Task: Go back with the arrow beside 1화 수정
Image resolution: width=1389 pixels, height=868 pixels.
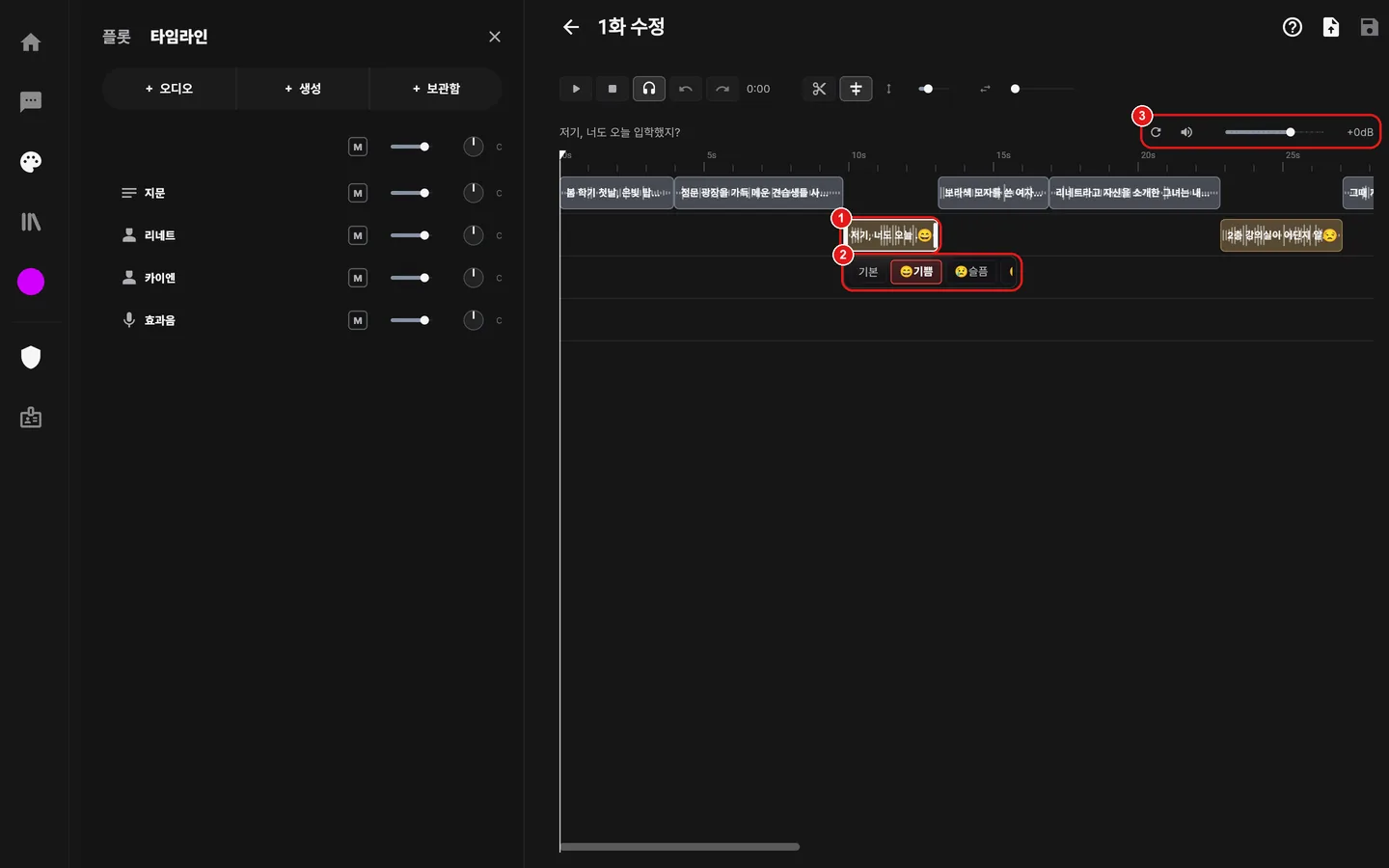Action: [571, 27]
